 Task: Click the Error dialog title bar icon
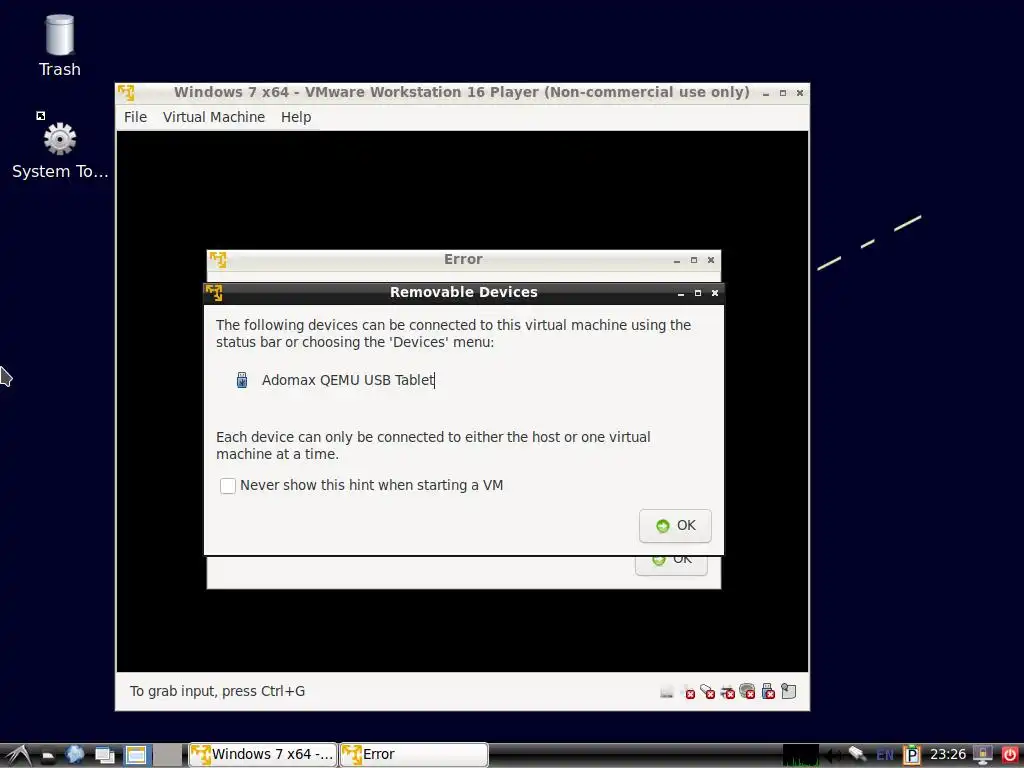coord(217,259)
